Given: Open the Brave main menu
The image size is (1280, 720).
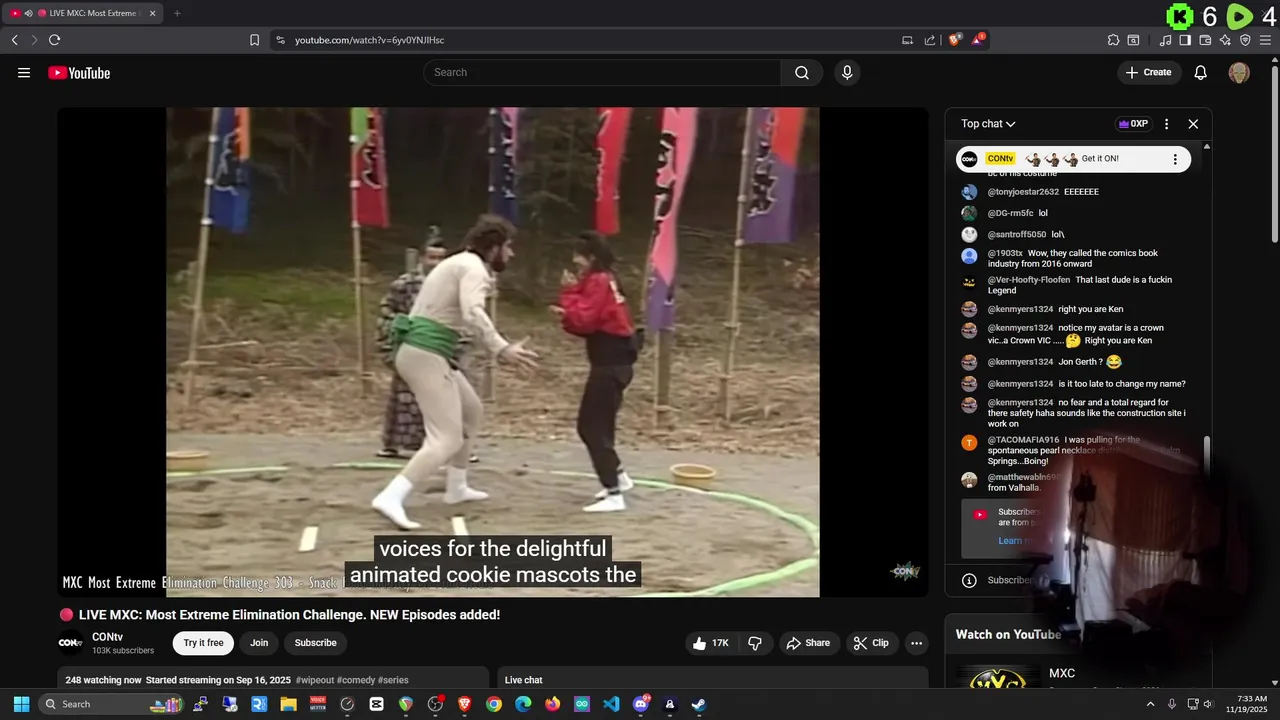Looking at the screenshot, I should pos(1265,40).
